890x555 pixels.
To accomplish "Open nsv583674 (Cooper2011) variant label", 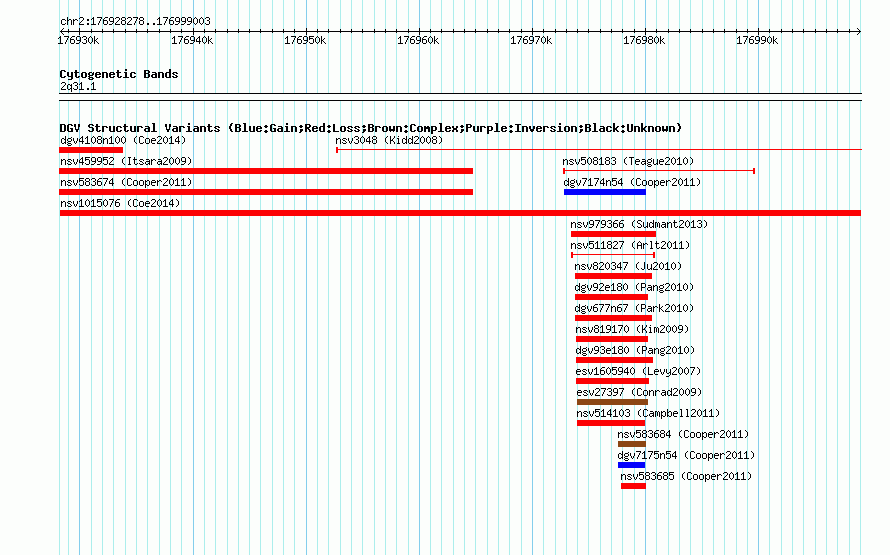I will coord(126,182).
